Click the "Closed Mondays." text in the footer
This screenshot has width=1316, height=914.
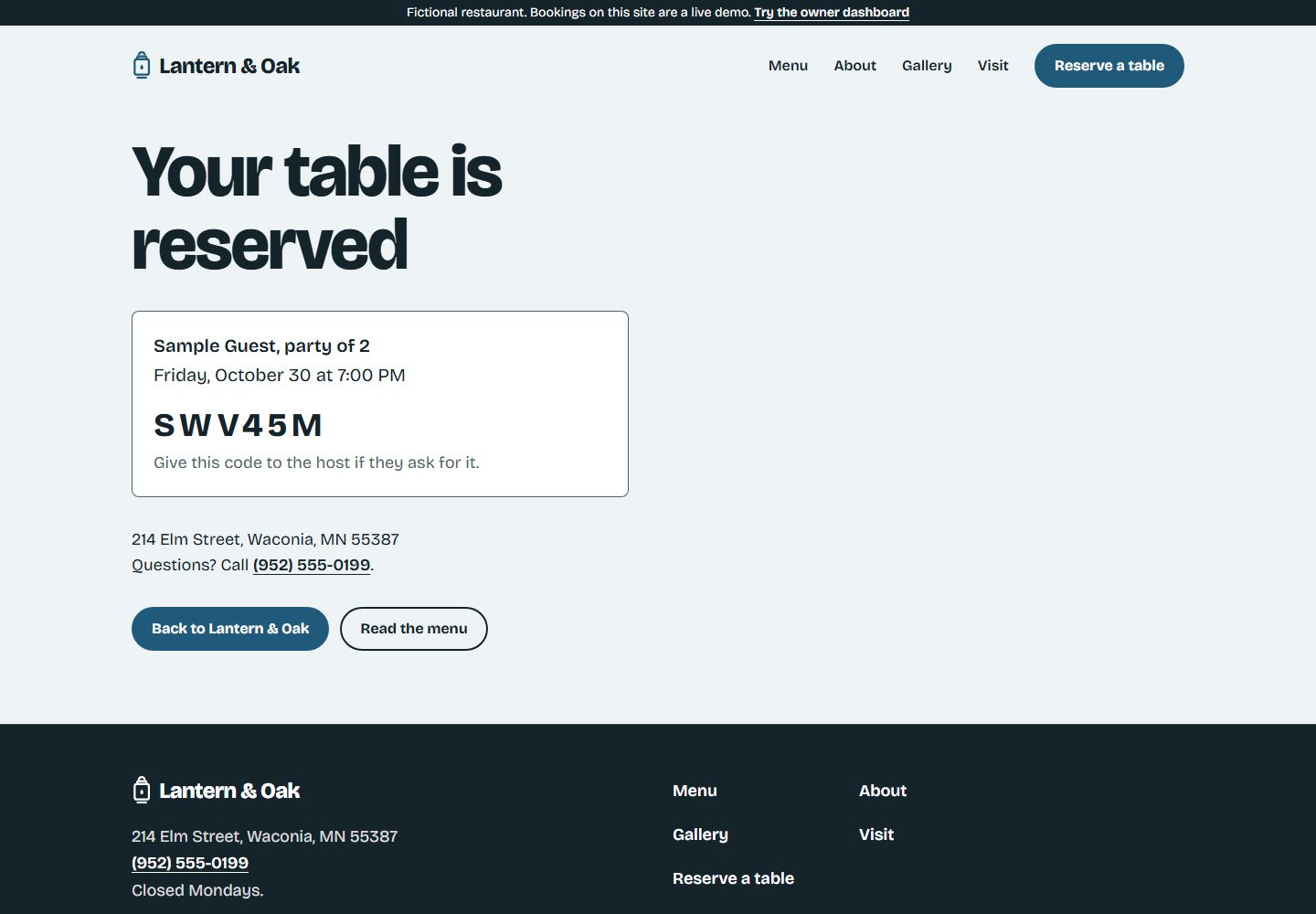tap(197, 890)
